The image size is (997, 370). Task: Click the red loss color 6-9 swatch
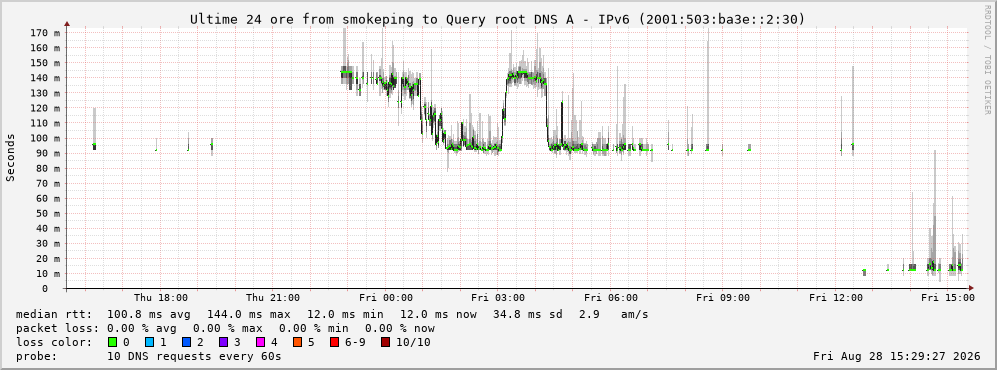click(334, 342)
